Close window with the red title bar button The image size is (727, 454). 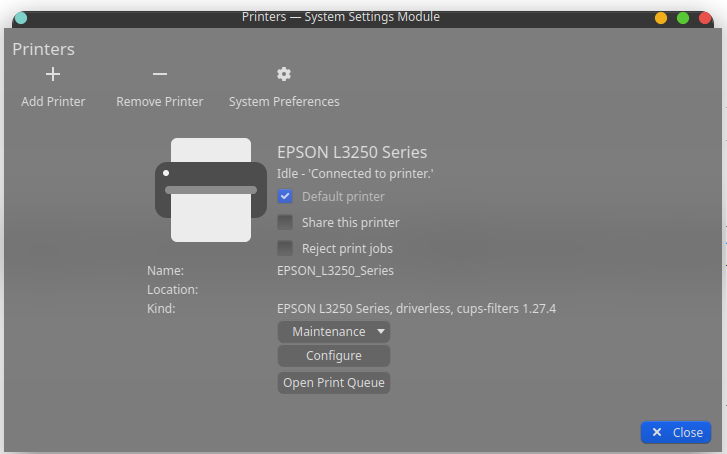point(705,18)
